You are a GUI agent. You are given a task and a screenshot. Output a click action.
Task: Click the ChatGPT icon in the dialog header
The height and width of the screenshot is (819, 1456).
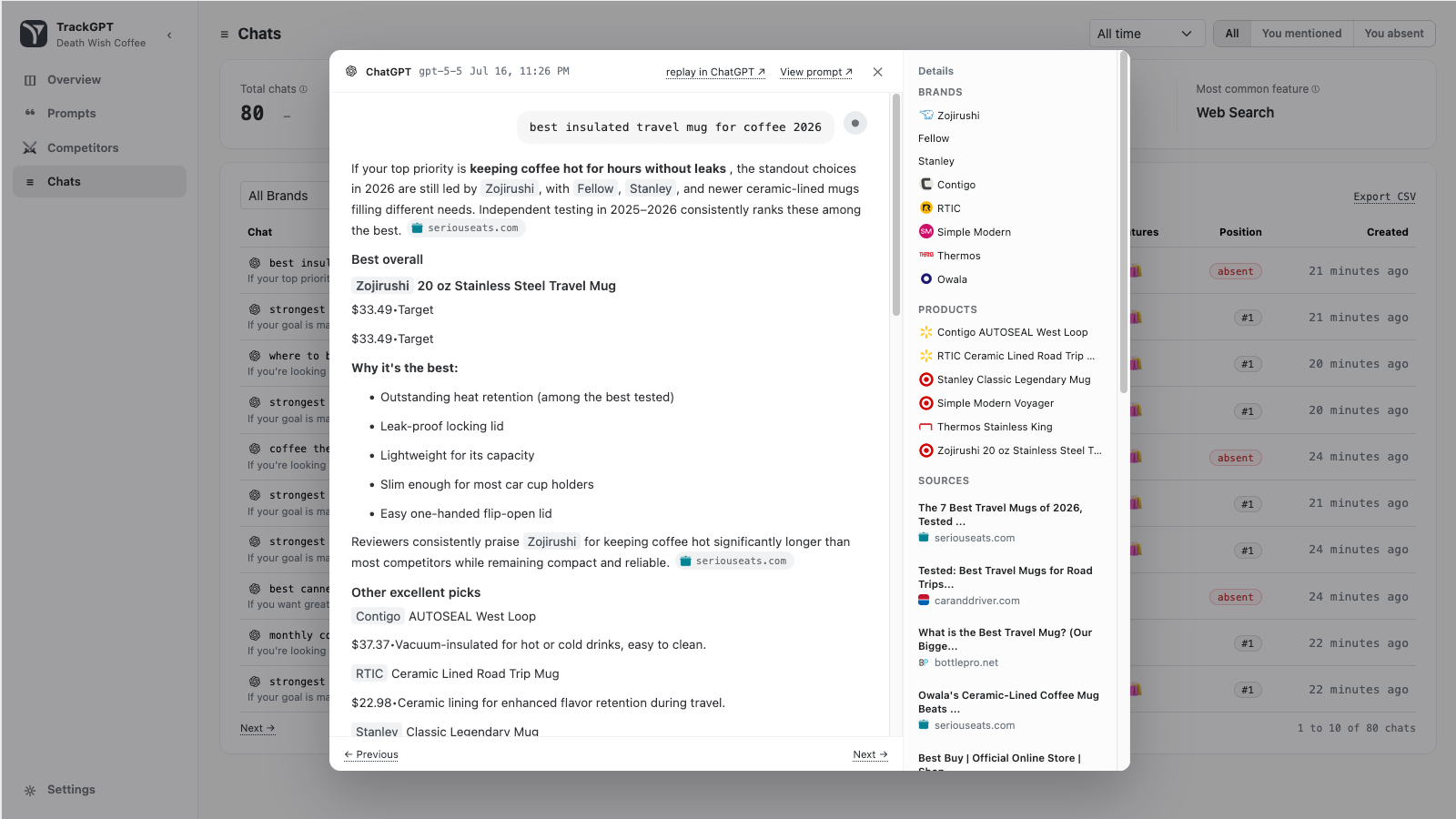tap(351, 71)
